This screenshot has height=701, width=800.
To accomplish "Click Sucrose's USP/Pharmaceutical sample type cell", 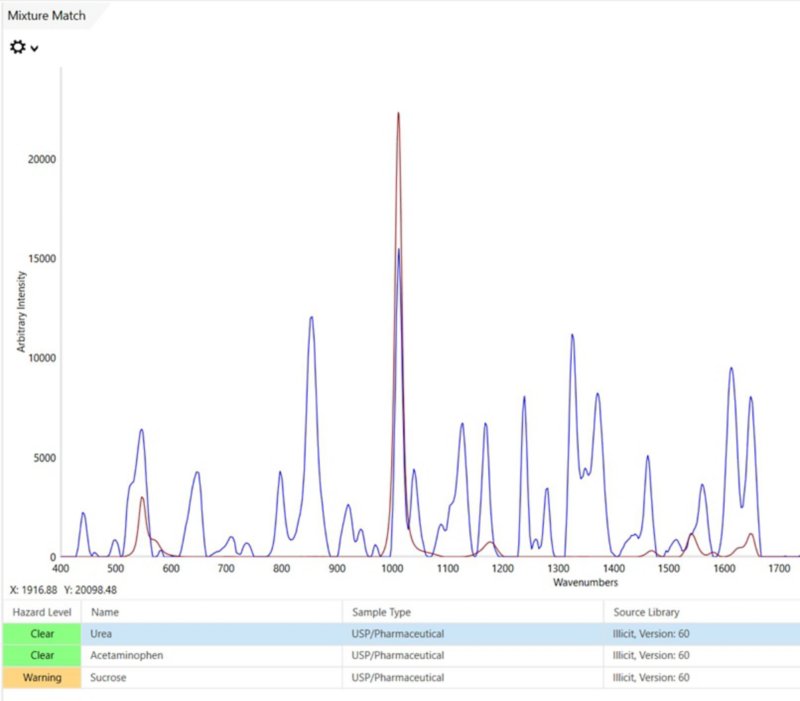I will (x=397, y=678).
